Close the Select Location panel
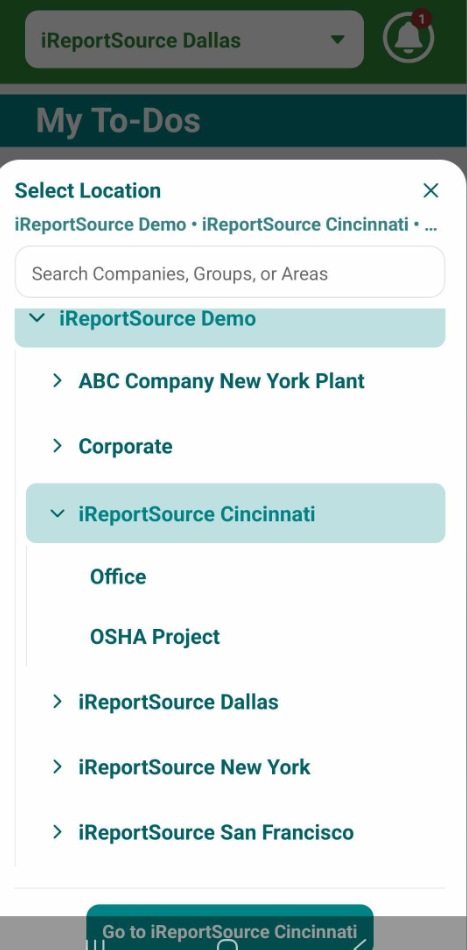The width and height of the screenshot is (467, 950). pos(431,190)
